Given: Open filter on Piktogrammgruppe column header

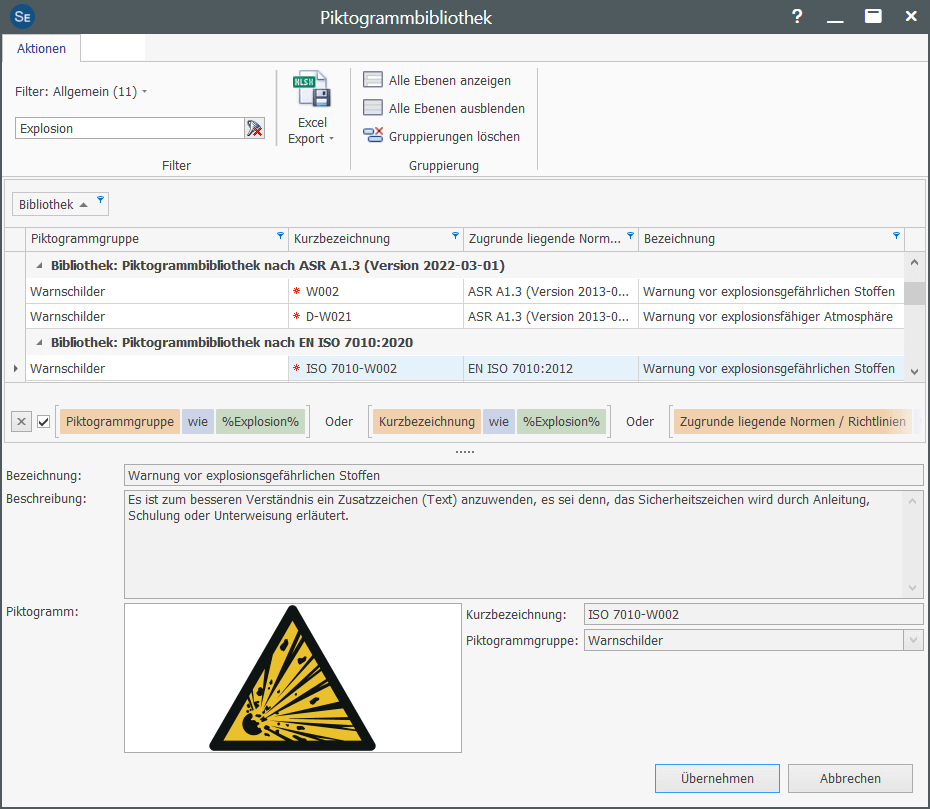Looking at the screenshot, I should [280, 237].
